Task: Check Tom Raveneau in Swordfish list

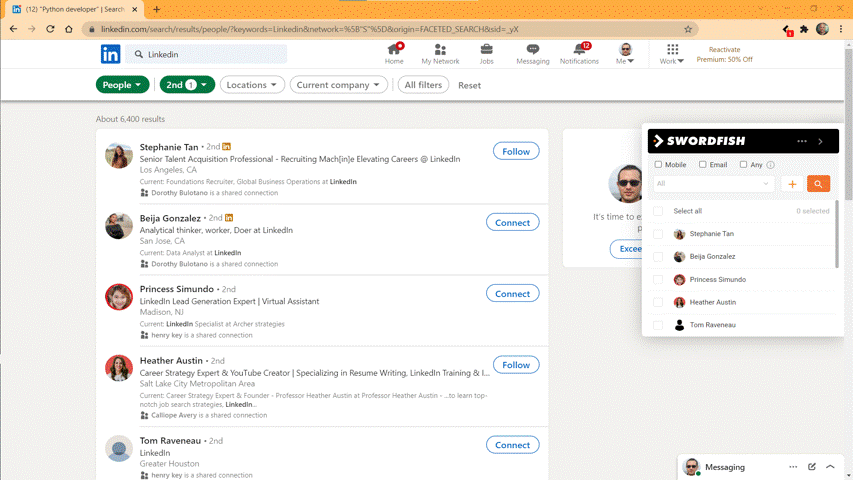Action: 658,325
